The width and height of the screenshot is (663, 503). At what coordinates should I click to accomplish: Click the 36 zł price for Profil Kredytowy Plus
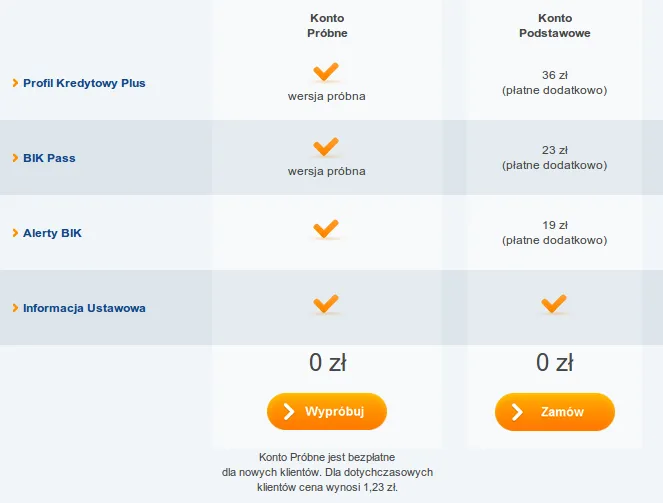(x=554, y=75)
